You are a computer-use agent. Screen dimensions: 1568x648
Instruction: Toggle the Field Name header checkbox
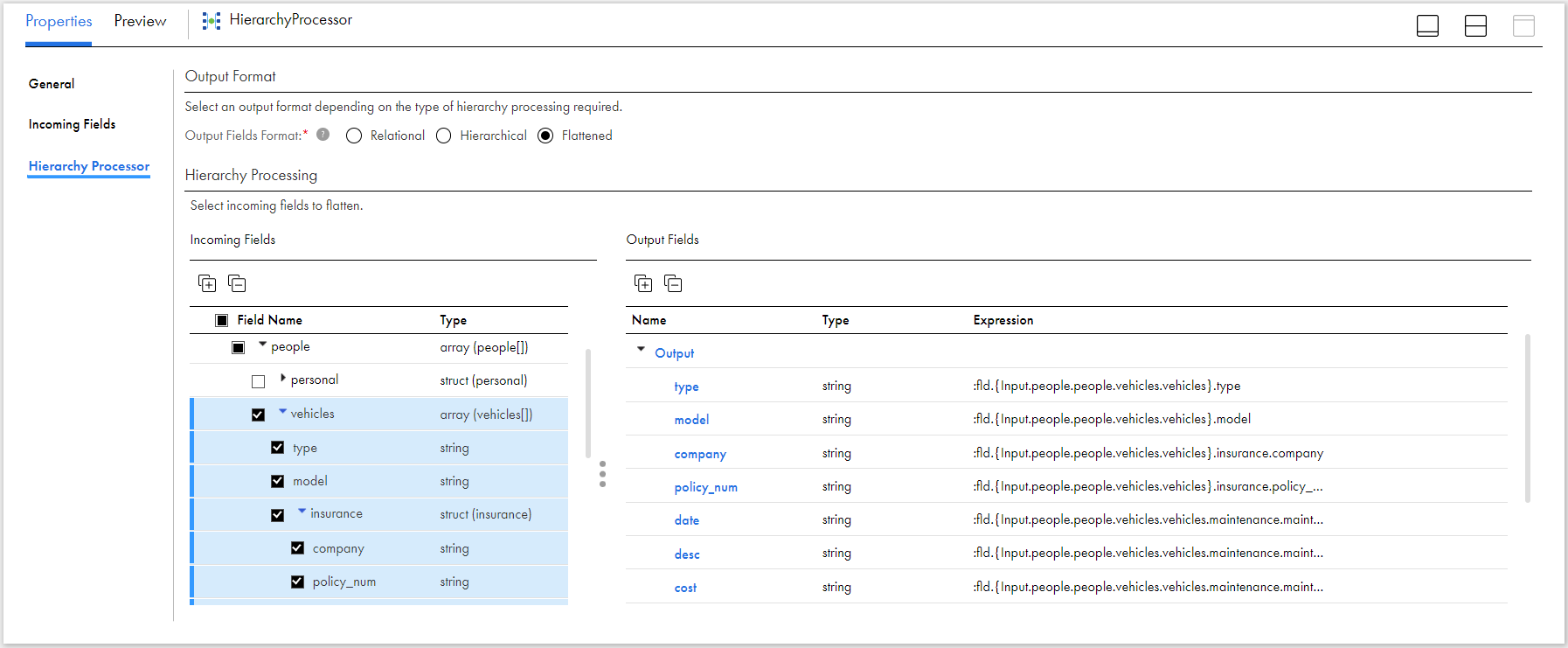[x=222, y=320]
